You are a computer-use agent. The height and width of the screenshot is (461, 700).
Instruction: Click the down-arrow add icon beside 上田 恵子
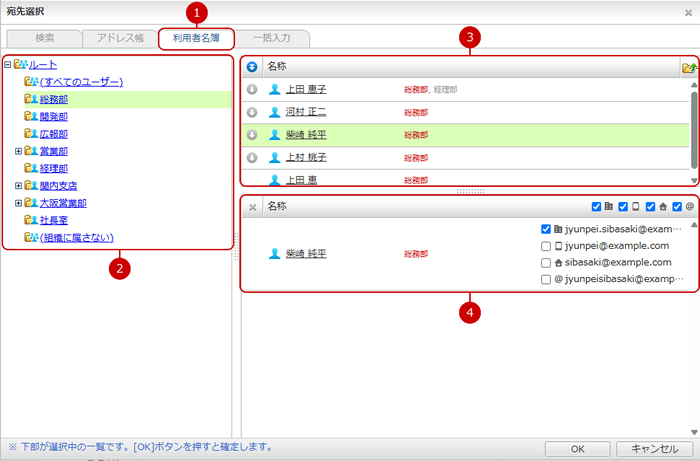click(x=252, y=89)
